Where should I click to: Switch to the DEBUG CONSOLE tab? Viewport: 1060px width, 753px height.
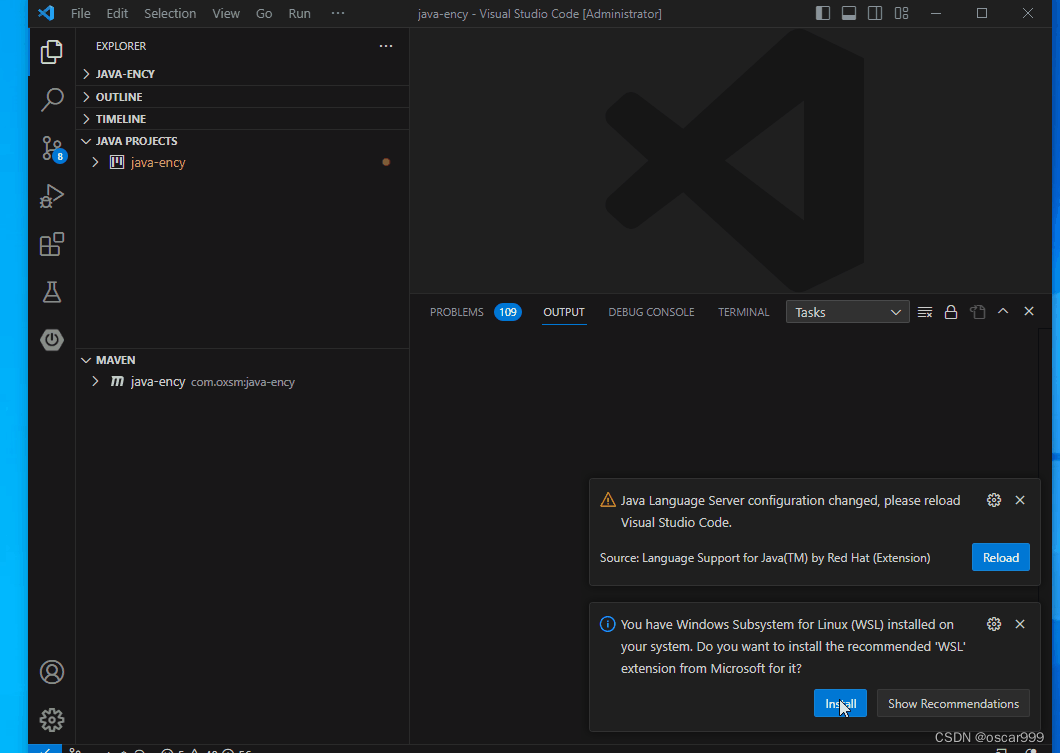click(x=651, y=312)
